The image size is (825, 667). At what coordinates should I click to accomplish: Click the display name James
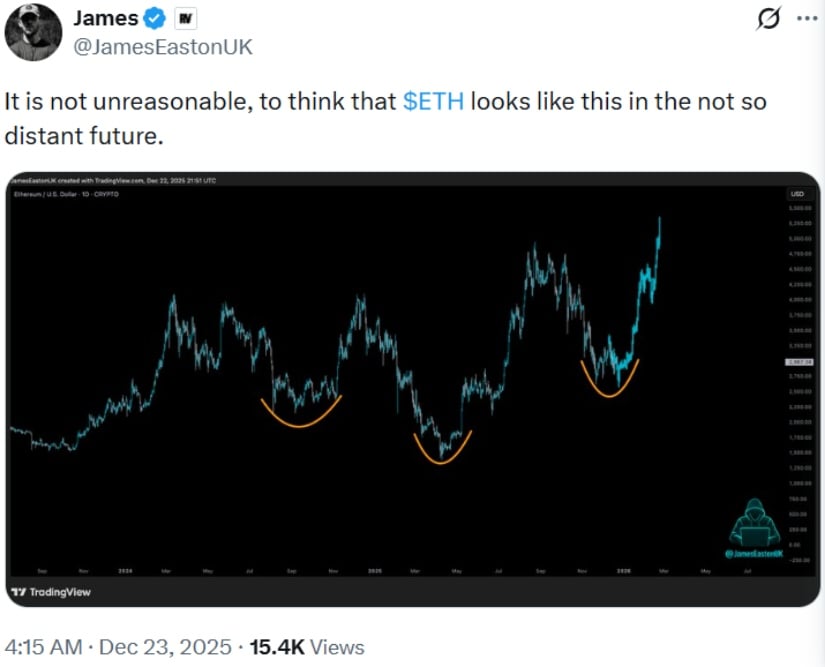tap(106, 18)
